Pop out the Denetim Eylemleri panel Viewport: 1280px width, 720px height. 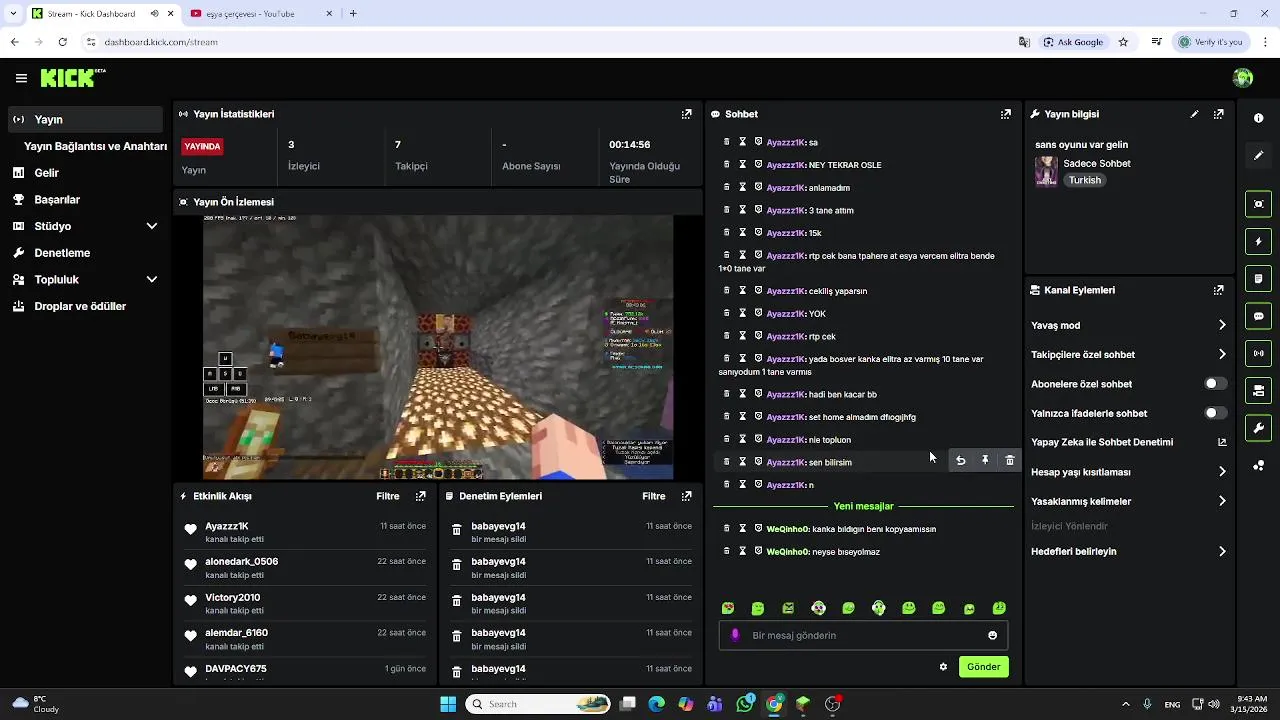686,496
